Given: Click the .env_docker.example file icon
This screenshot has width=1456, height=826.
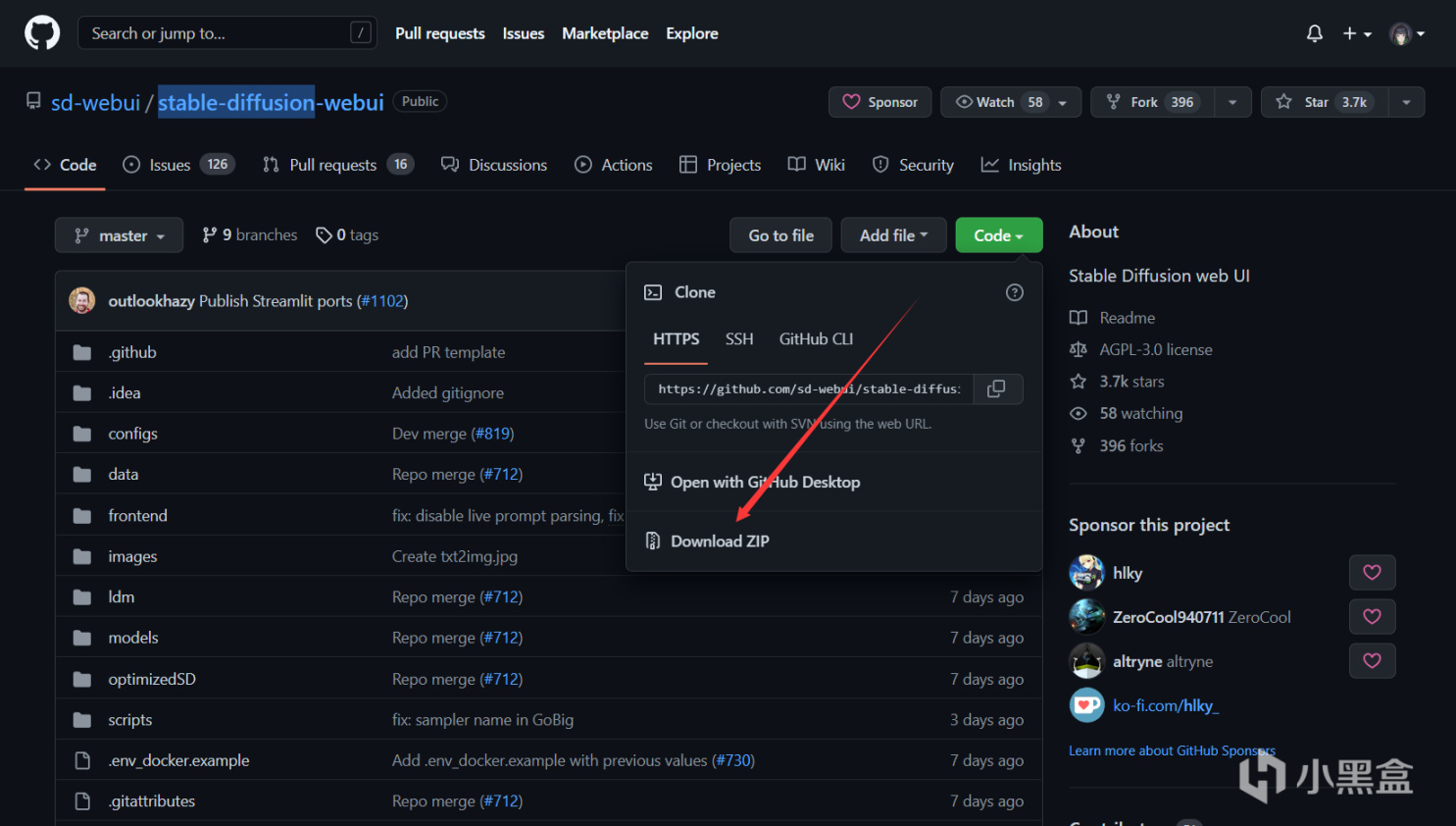Looking at the screenshot, I should (x=82, y=760).
